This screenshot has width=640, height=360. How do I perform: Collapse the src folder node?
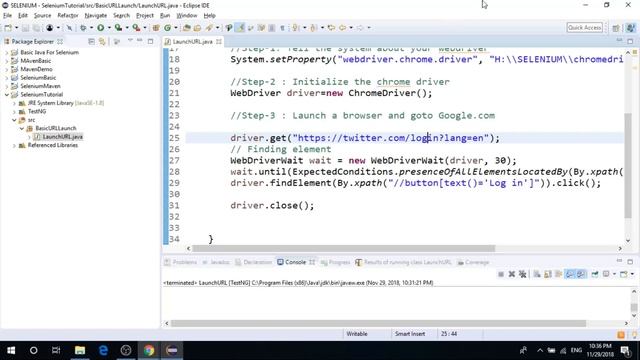pyautogui.click(x=14, y=120)
